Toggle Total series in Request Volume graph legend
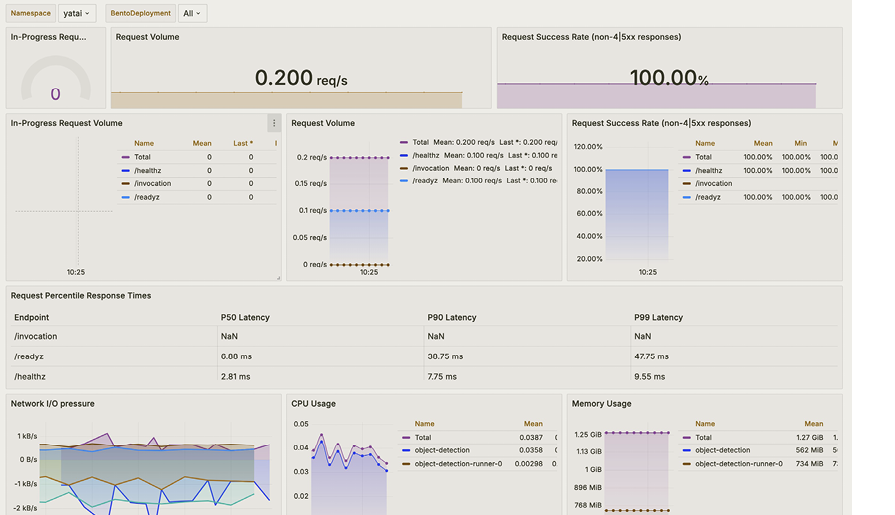 421,142
